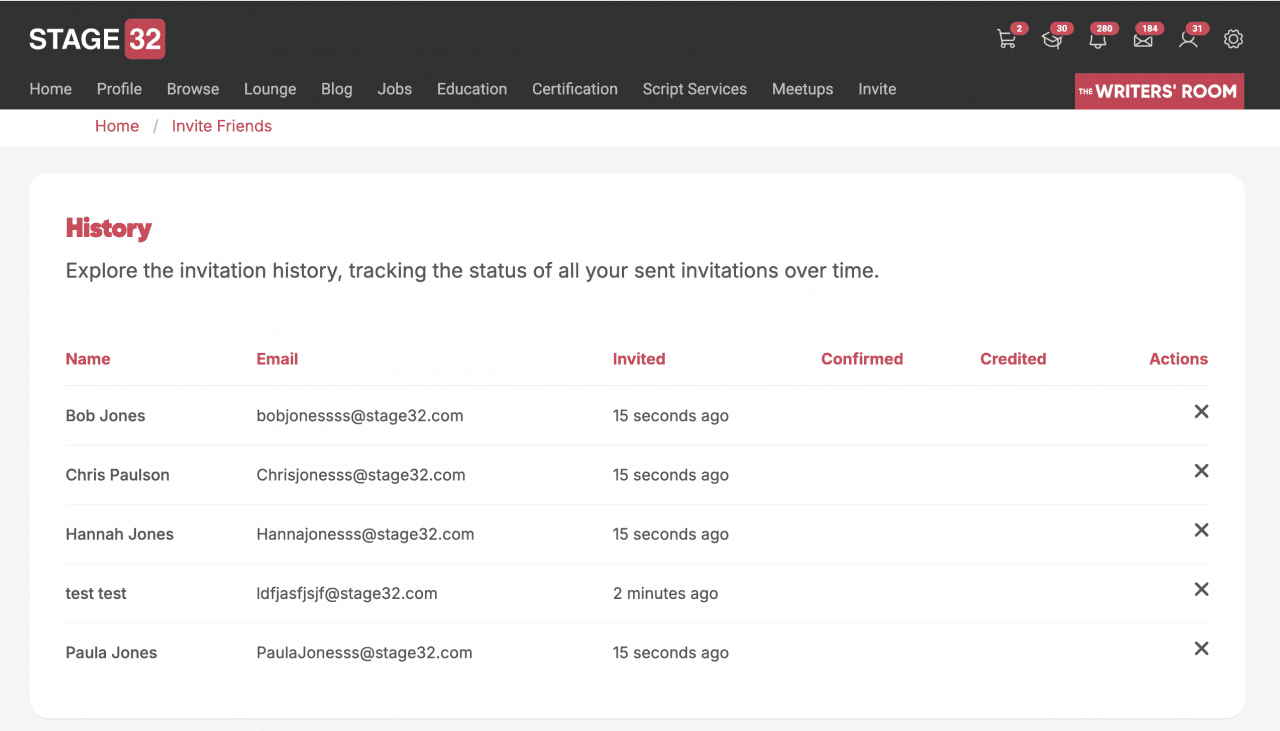Delete the test test invitation
The height and width of the screenshot is (731, 1280).
point(1201,589)
